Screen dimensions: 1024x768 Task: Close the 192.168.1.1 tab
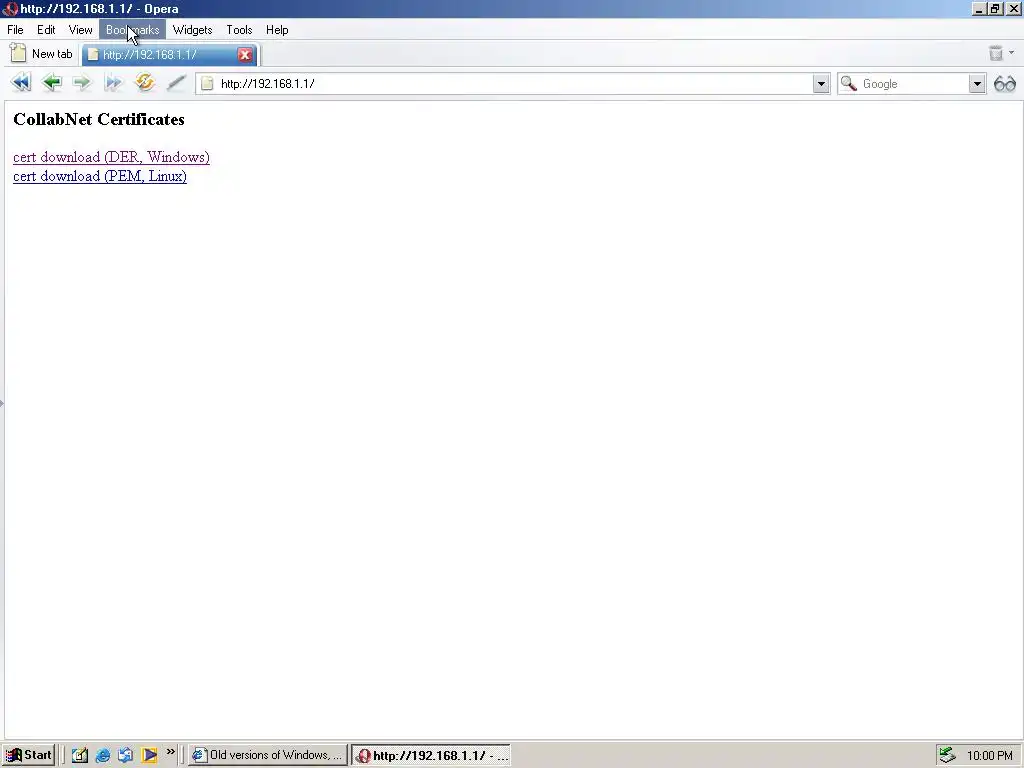pyautogui.click(x=245, y=55)
